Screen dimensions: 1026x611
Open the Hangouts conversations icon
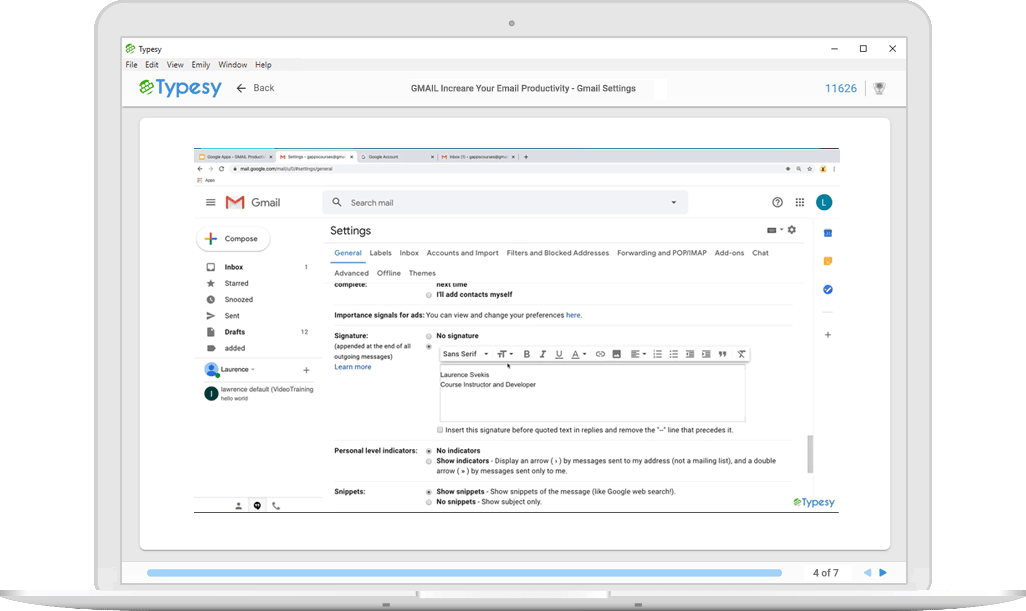point(258,506)
